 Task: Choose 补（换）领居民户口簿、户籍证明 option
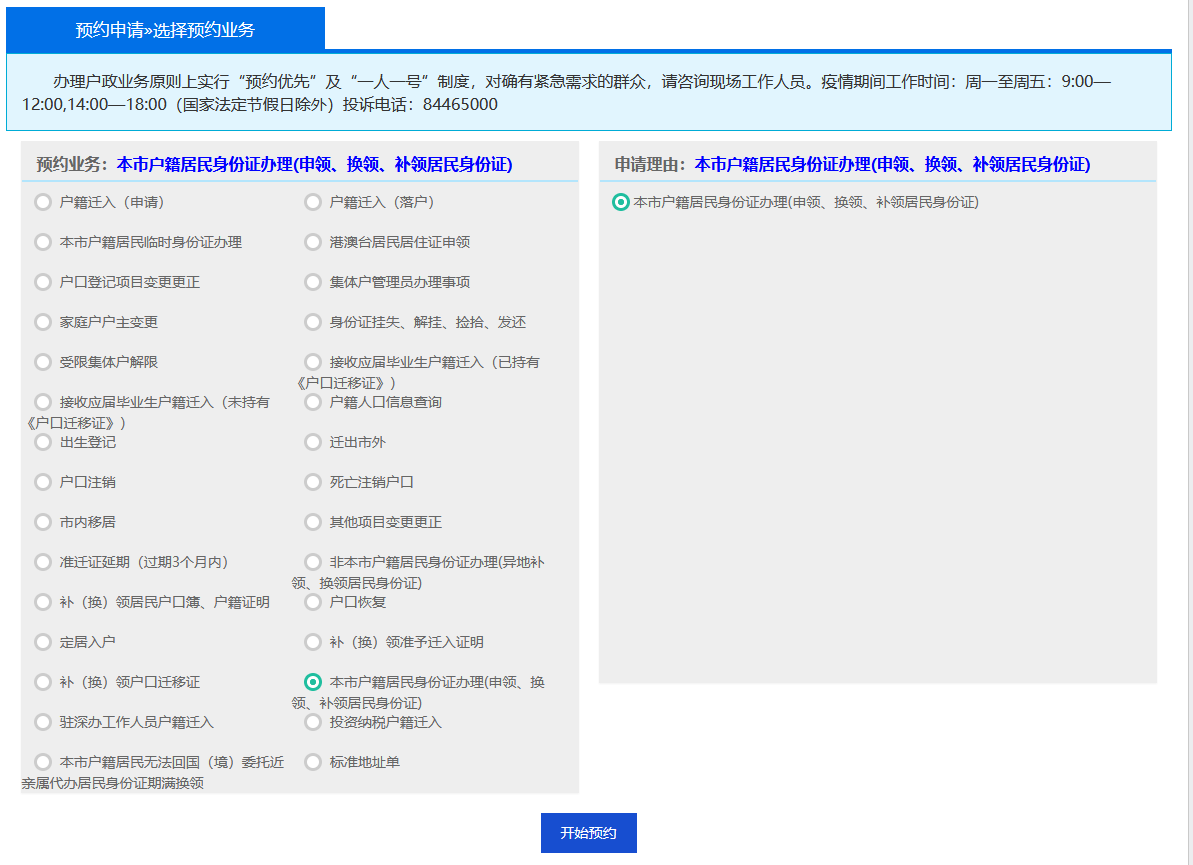point(43,603)
